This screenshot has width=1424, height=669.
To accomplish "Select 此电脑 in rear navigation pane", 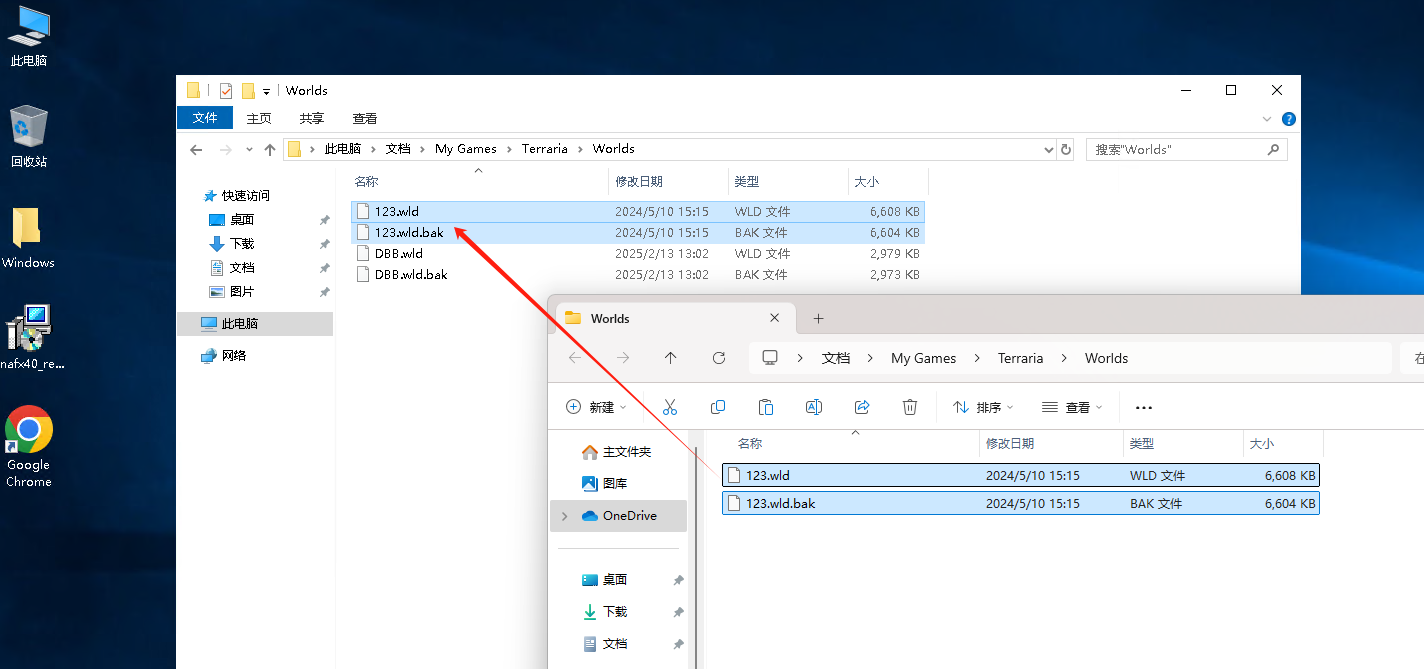I will 255,324.
